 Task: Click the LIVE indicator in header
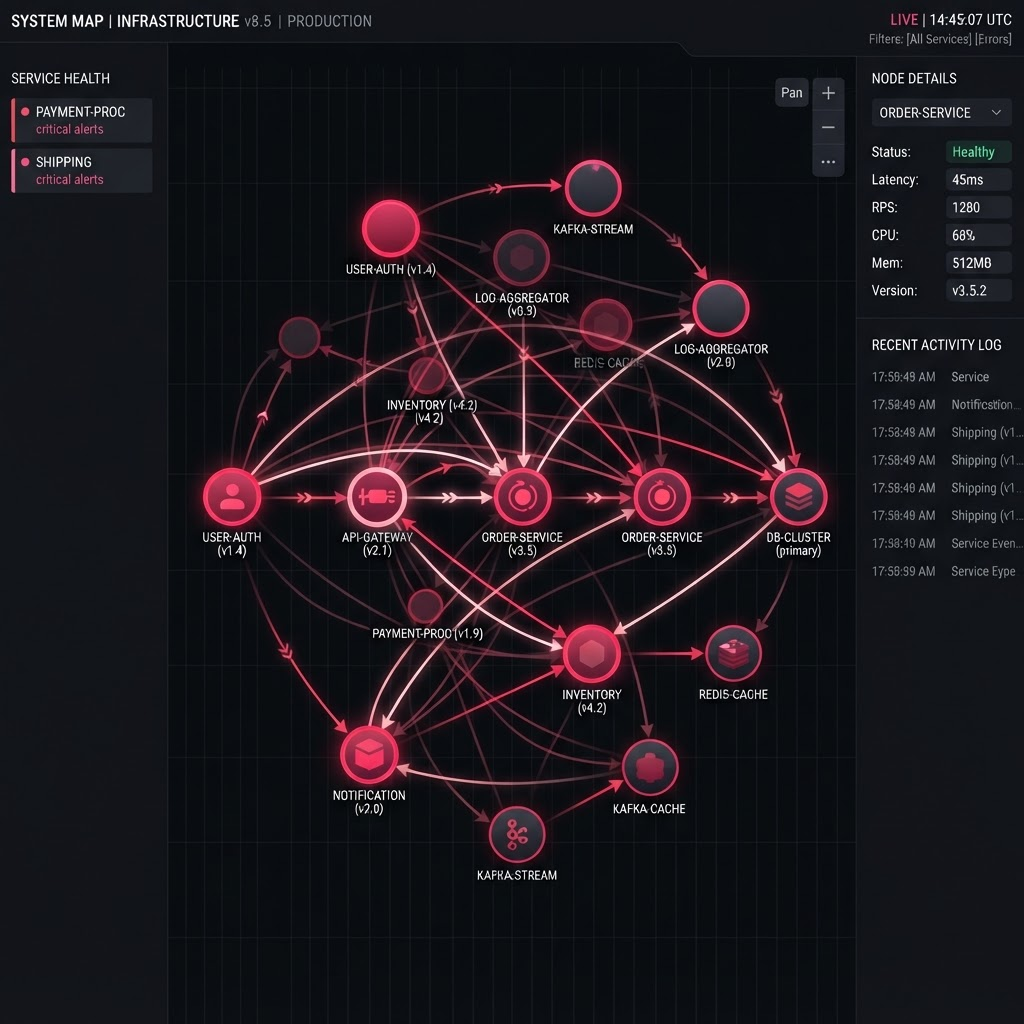(x=904, y=20)
